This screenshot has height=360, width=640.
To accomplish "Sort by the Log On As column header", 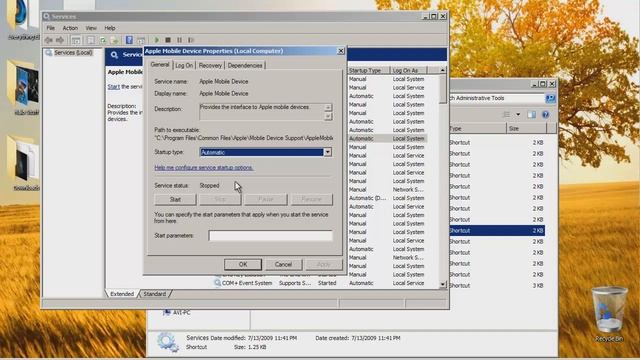I will (x=409, y=70).
